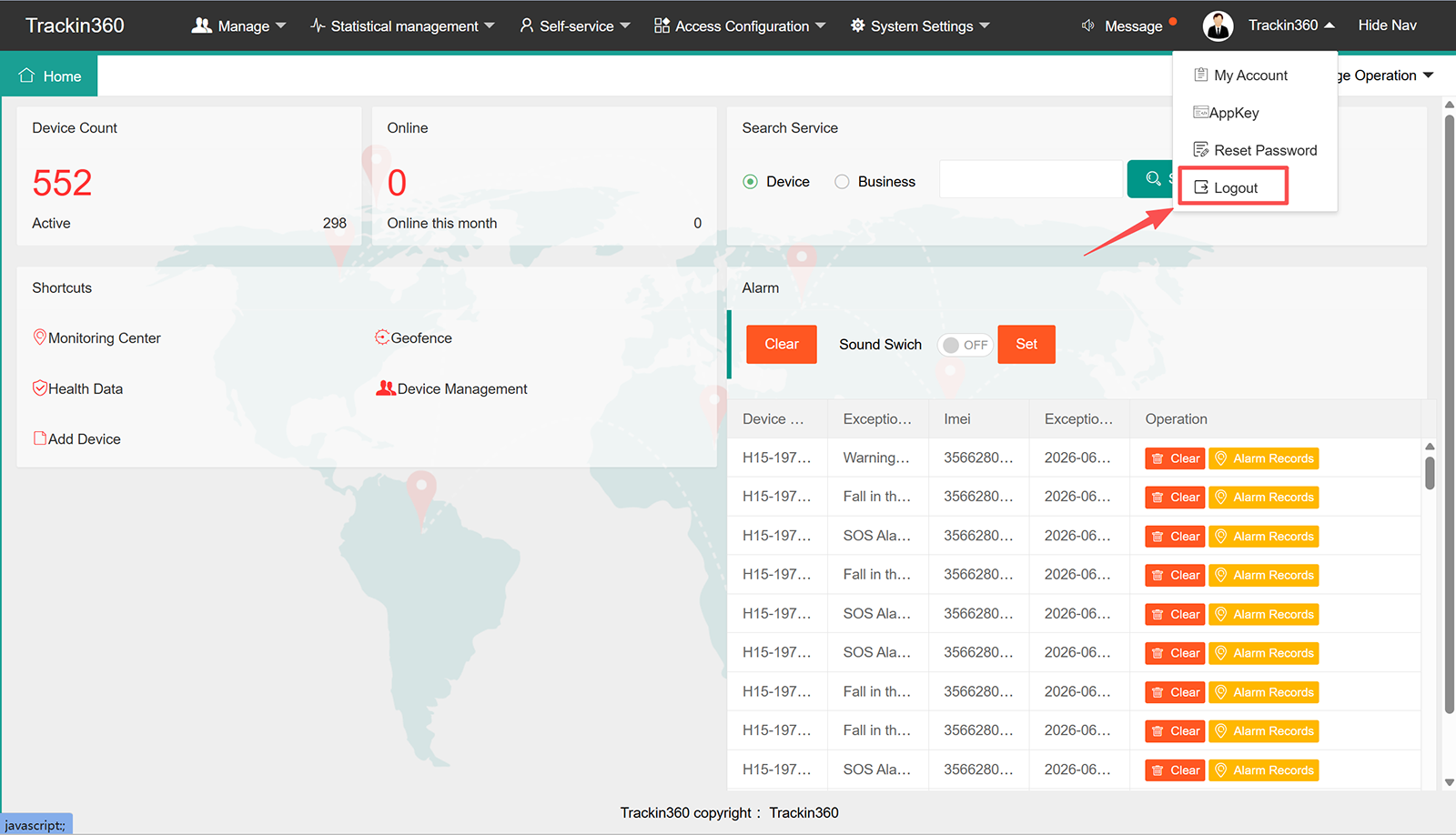Click the Message speaker icon
The height and width of the screenshot is (835, 1456).
coord(1087,25)
